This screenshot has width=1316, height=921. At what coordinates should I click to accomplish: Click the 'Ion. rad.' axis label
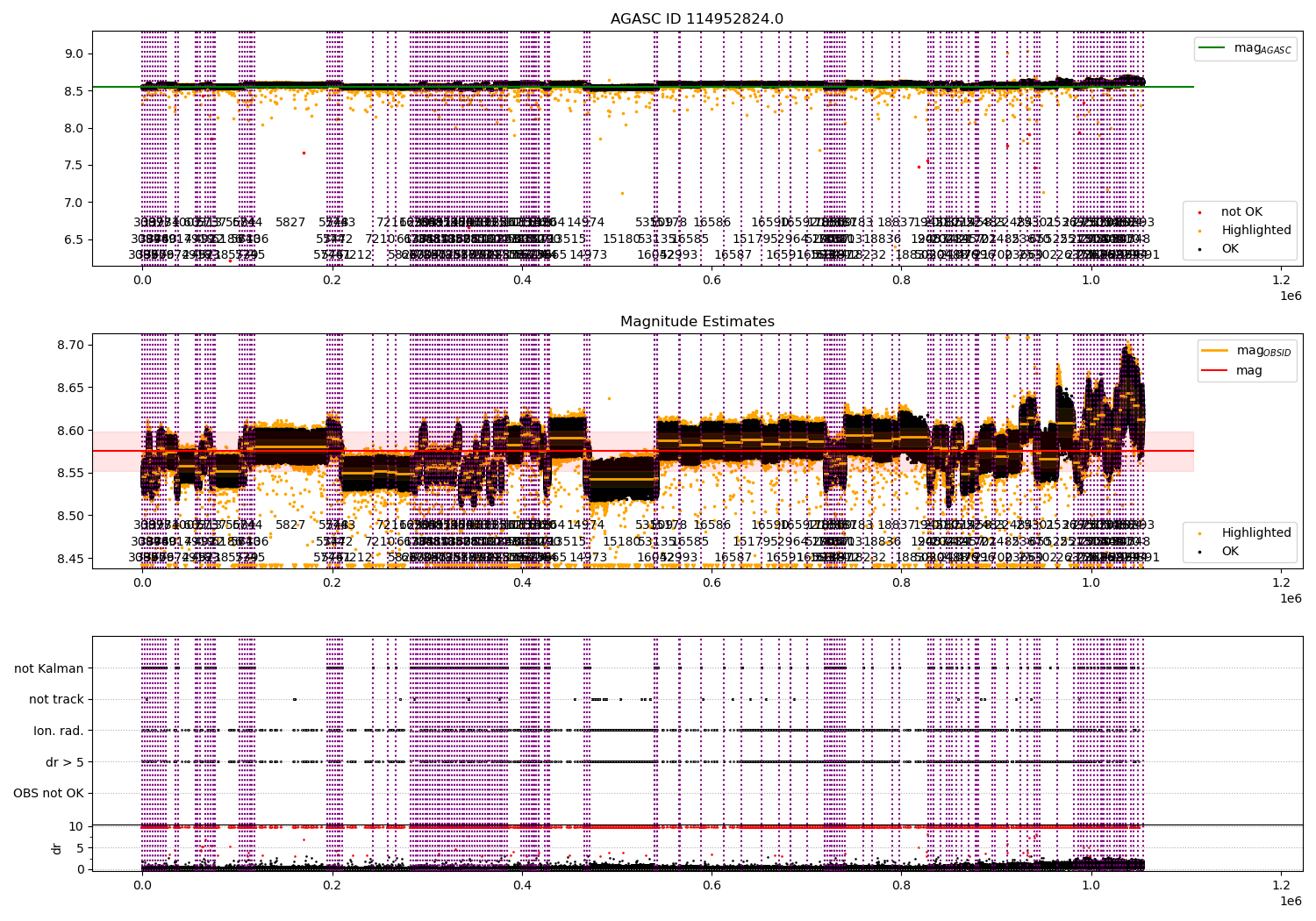59,731
